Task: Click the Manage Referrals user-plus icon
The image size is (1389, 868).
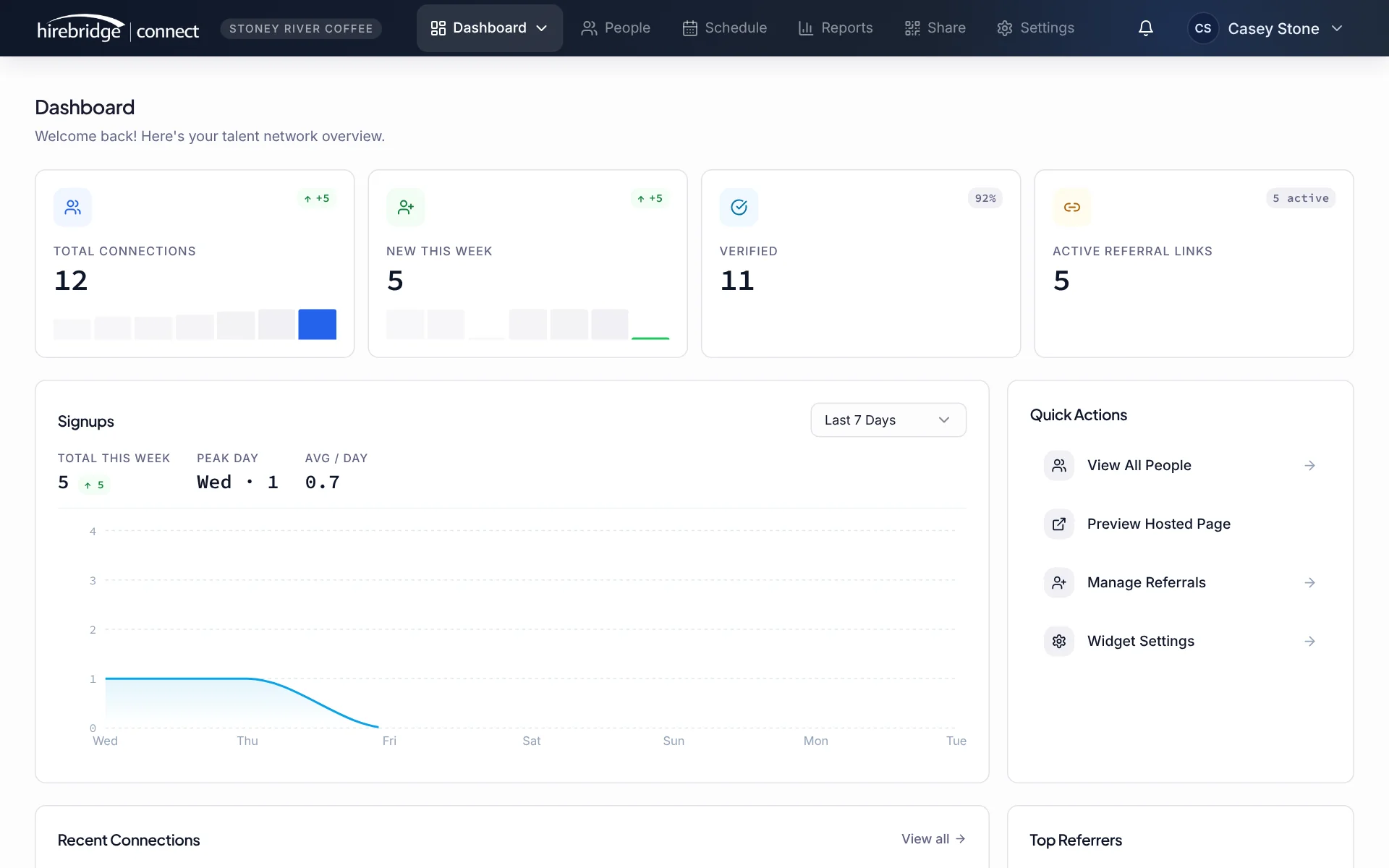Action: [1059, 582]
